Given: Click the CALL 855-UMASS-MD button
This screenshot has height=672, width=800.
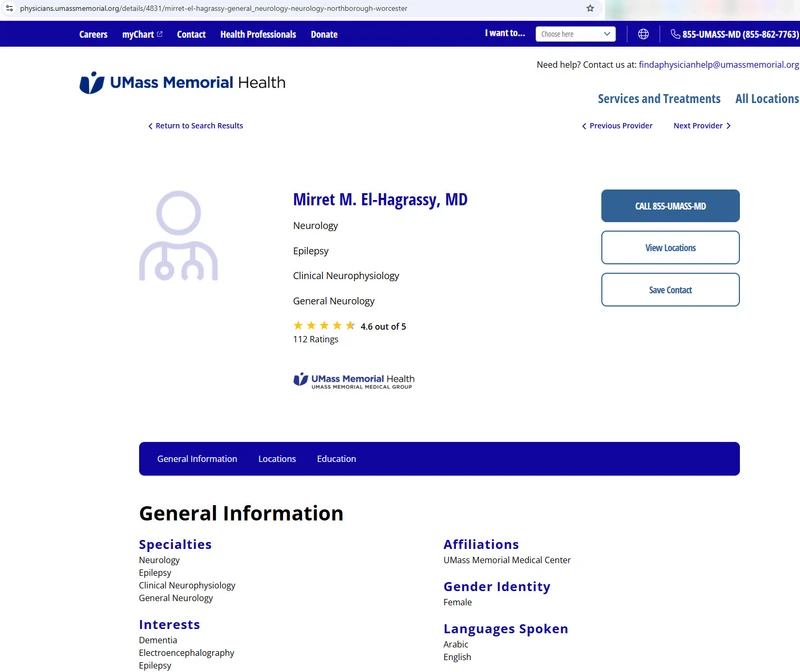Looking at the screenshot, I should [x=670, y=206].
